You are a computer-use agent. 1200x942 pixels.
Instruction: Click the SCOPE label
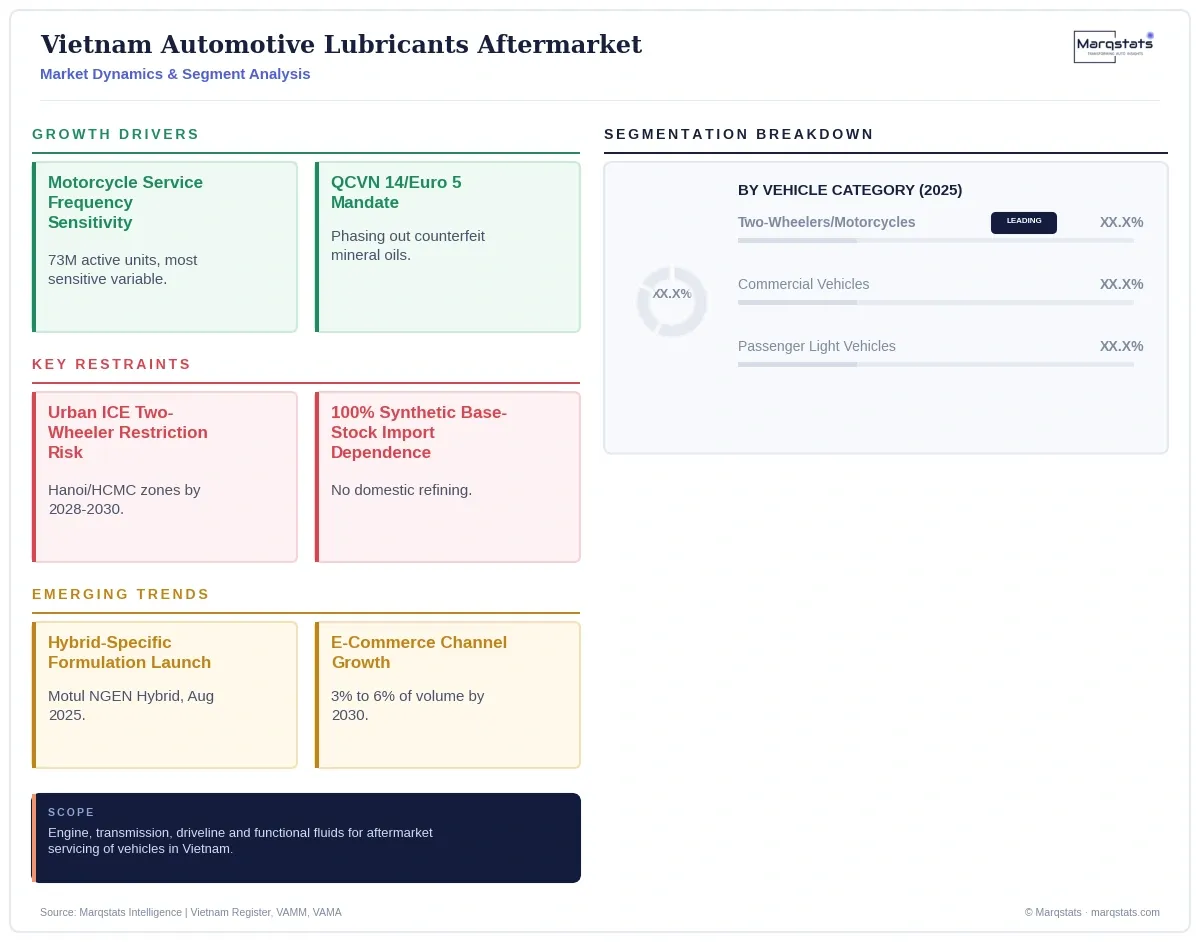[71, 812]
